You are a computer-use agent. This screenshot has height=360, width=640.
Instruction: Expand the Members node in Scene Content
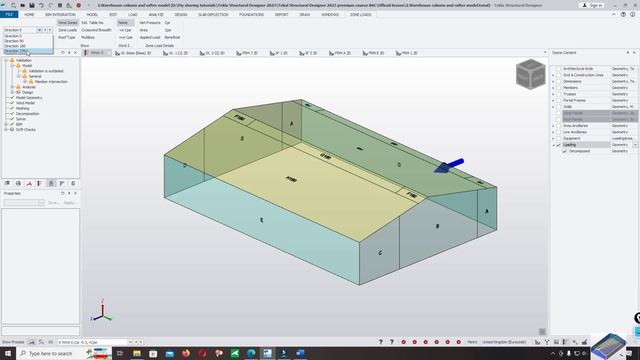(553, 88)
